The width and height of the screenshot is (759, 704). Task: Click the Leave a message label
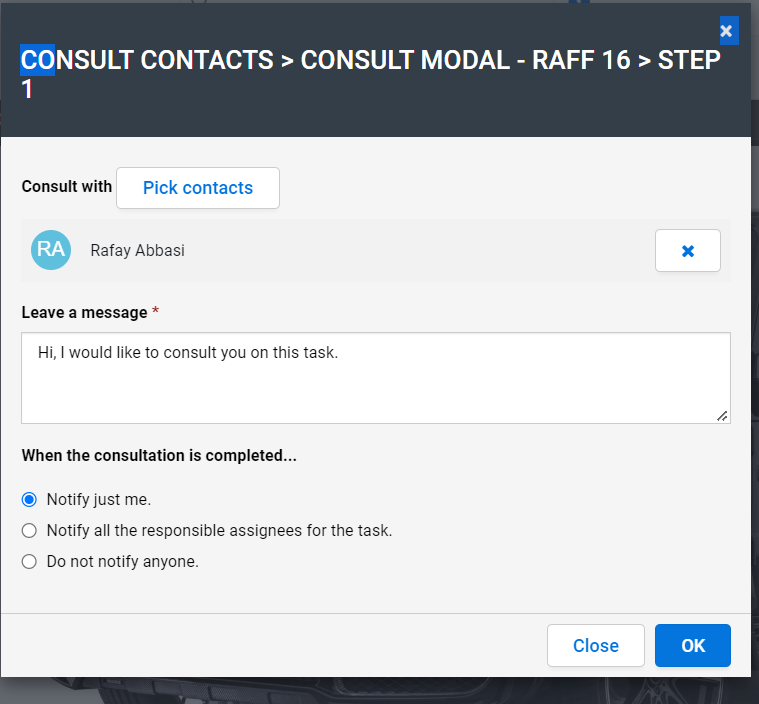(84, 312)
